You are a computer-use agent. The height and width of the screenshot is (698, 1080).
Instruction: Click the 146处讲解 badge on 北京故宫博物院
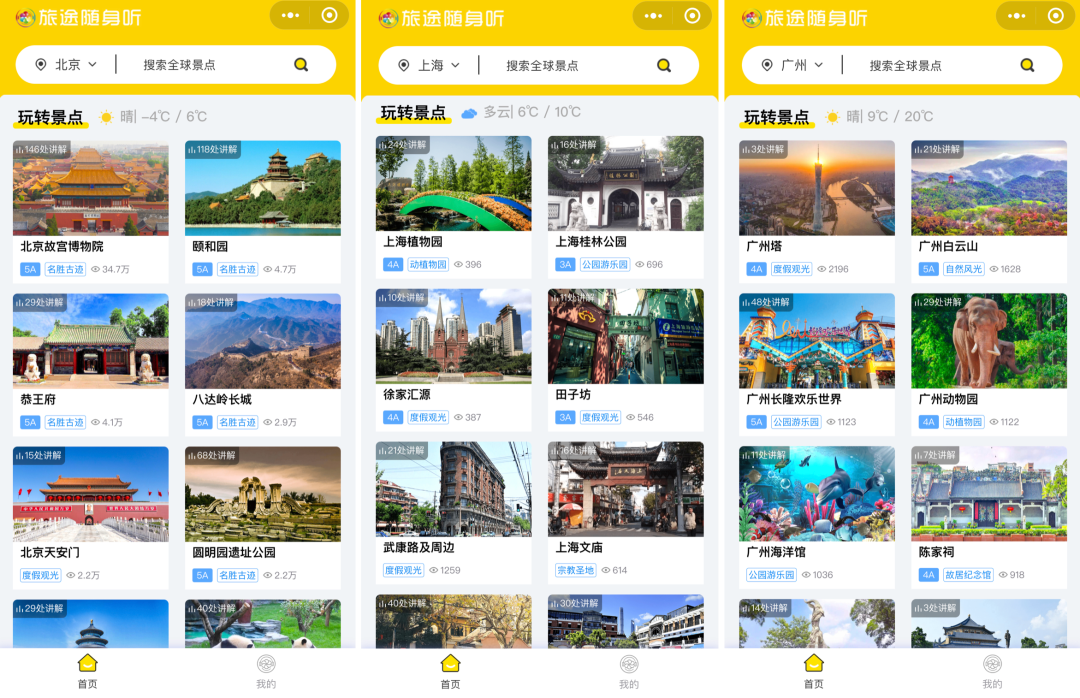[41, 149]
